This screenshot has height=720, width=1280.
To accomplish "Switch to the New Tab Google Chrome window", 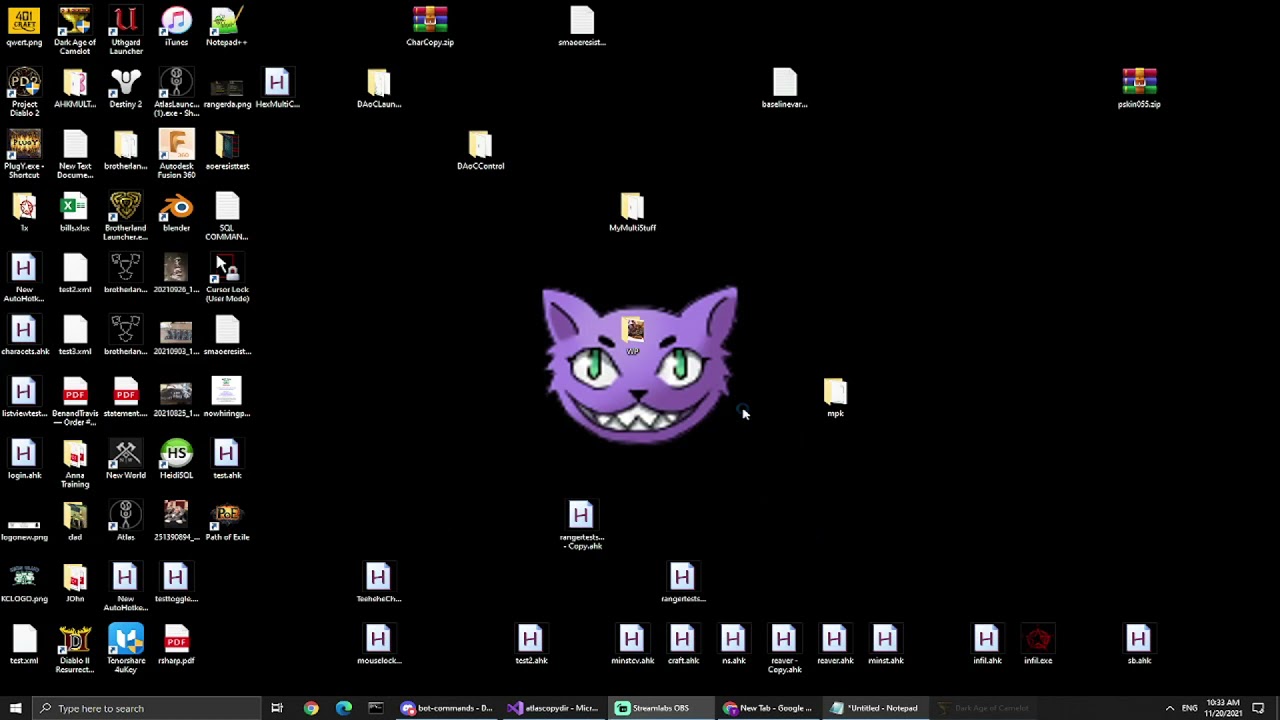I will pyautogui.click(x=769, y=708).
